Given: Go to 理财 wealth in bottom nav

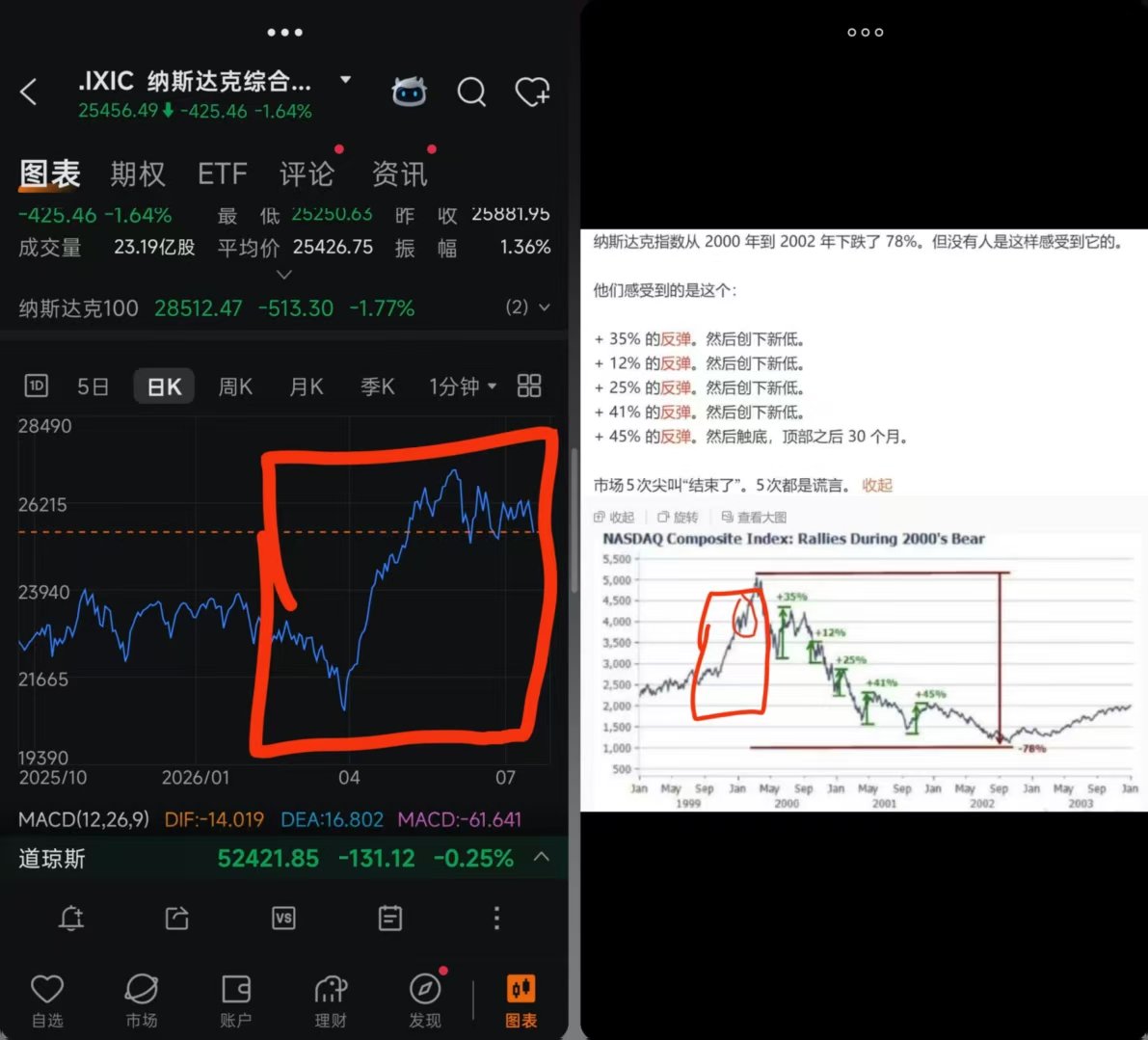Looking at the screenshot, I should [331, 1000].
